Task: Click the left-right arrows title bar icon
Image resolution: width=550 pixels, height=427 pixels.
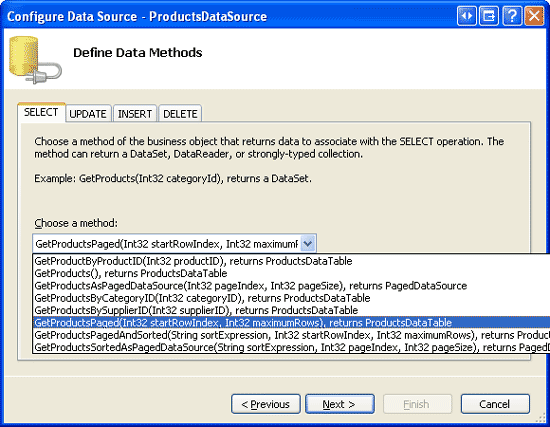Action: point(467,16)
